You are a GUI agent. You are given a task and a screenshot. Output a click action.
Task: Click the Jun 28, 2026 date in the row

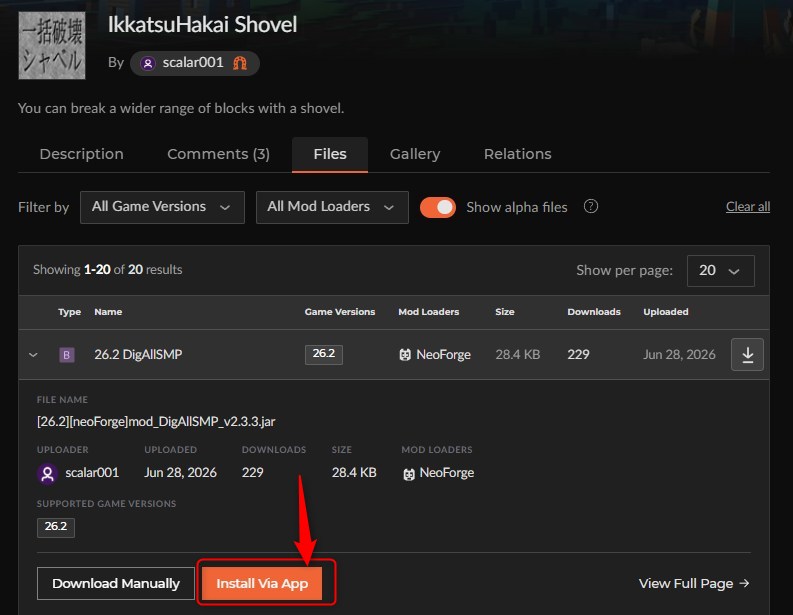coord(679,355)
